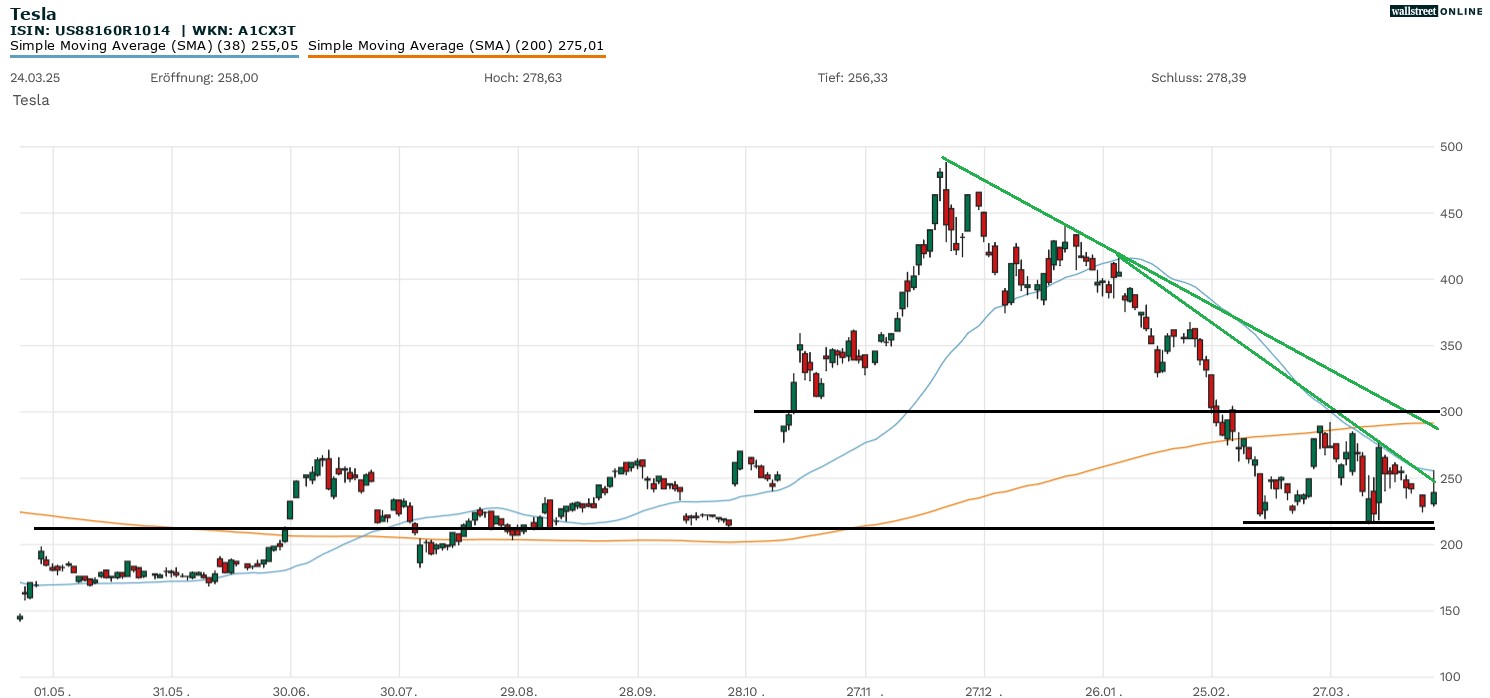1490x698 pixels.
Task: Click the bold Tesla title heading
Action: (33, 14)
